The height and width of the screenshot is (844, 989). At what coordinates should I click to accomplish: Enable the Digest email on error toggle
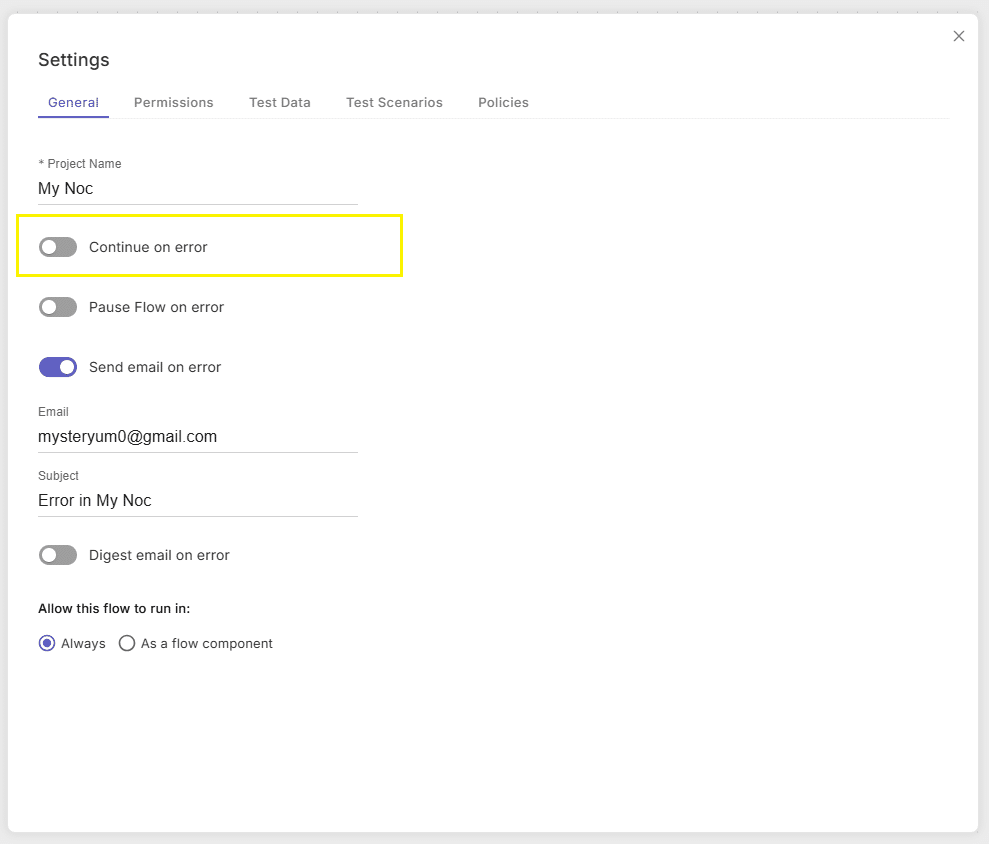(58, 555)
